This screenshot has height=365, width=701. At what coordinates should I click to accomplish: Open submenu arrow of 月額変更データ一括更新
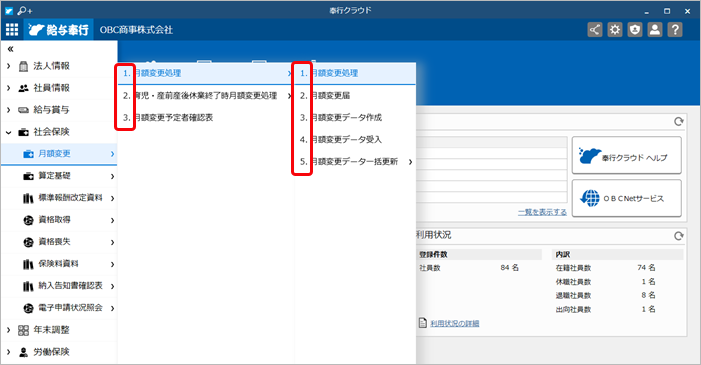click(410, 162)
